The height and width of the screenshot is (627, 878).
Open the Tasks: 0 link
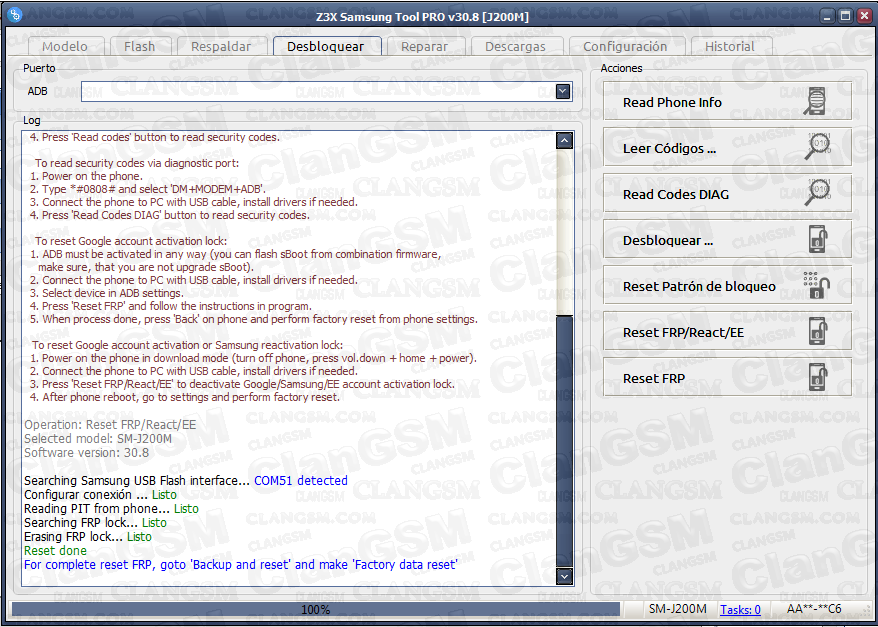point(740,609)
